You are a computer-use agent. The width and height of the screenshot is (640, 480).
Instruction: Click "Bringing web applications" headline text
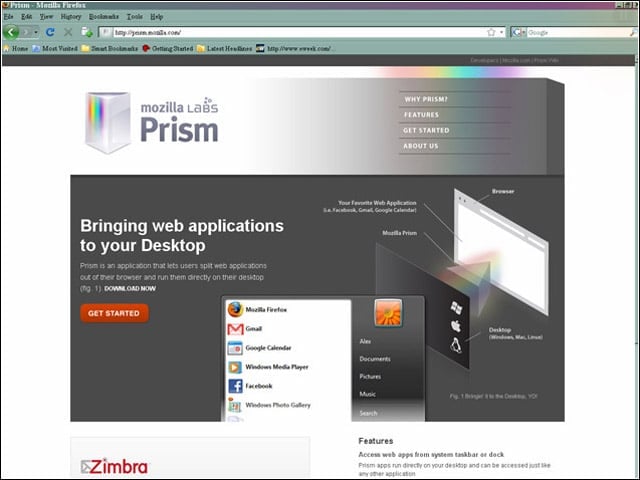point(182,226)
